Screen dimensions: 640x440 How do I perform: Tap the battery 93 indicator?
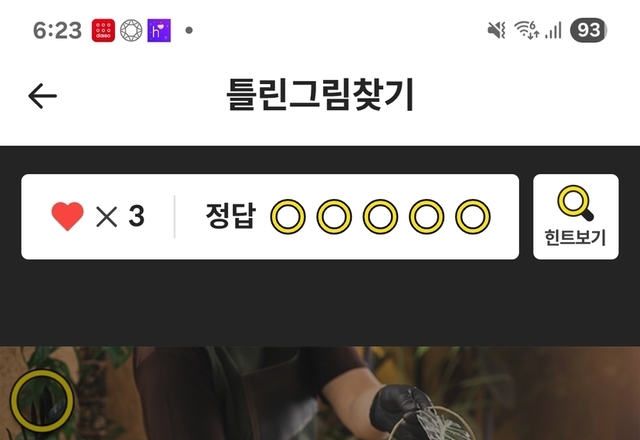tap(588, 30)
